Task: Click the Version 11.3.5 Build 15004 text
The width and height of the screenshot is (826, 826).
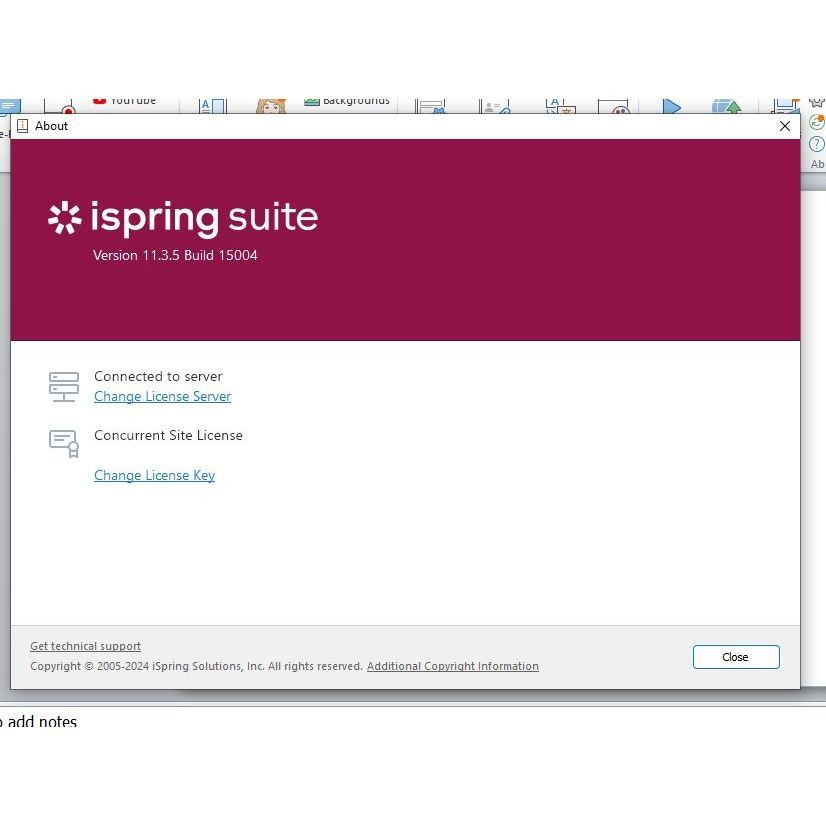Action: pyautogui.click(x=175, y=255)
